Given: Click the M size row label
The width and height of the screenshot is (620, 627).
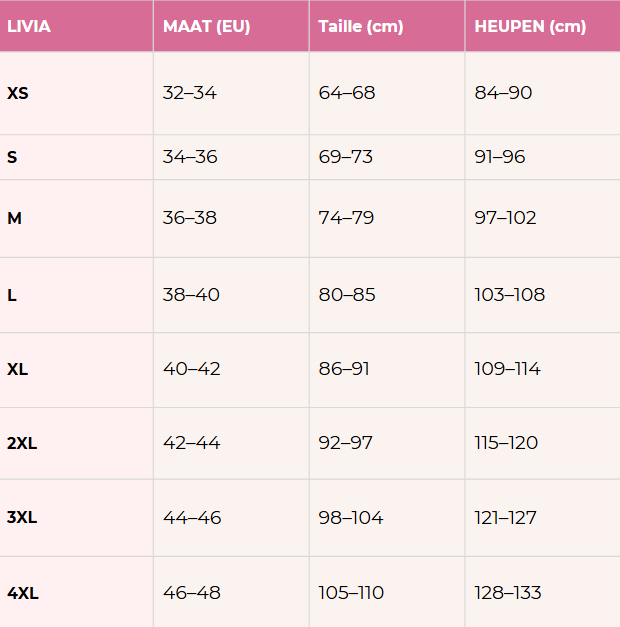Looking at the screenshot, I should [14, 218].
